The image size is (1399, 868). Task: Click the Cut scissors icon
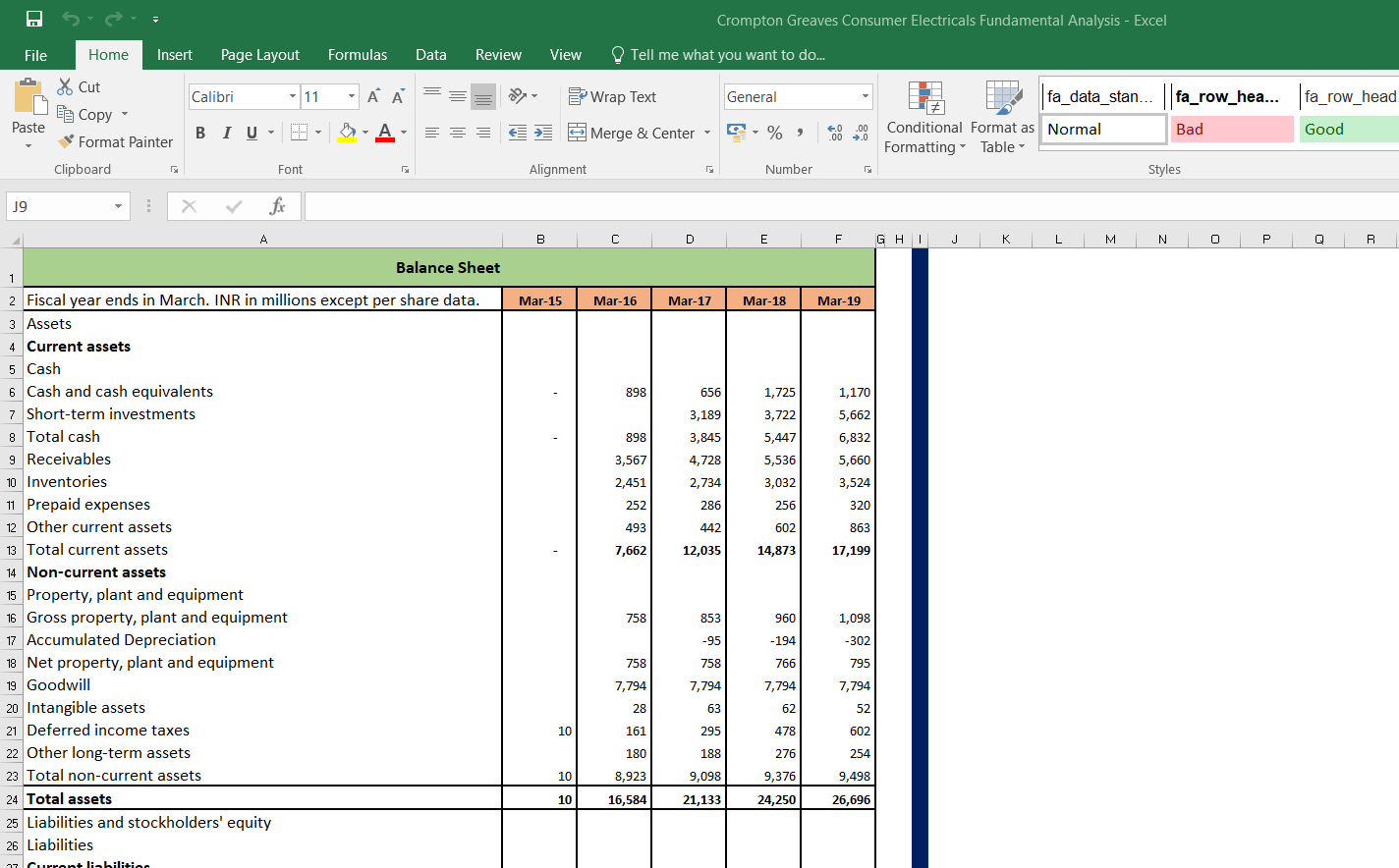point(66,86)
